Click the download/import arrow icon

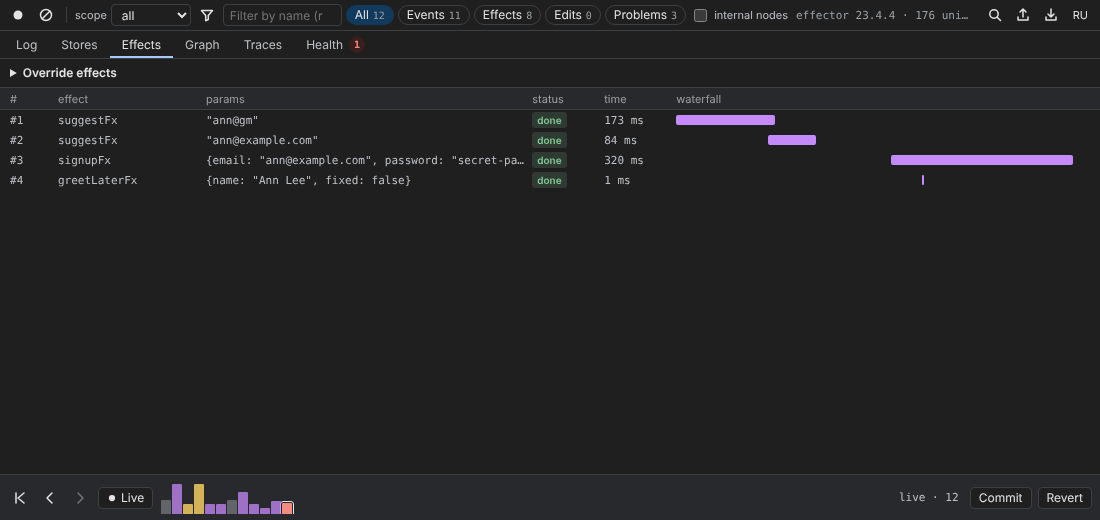tap(1051, 15)
